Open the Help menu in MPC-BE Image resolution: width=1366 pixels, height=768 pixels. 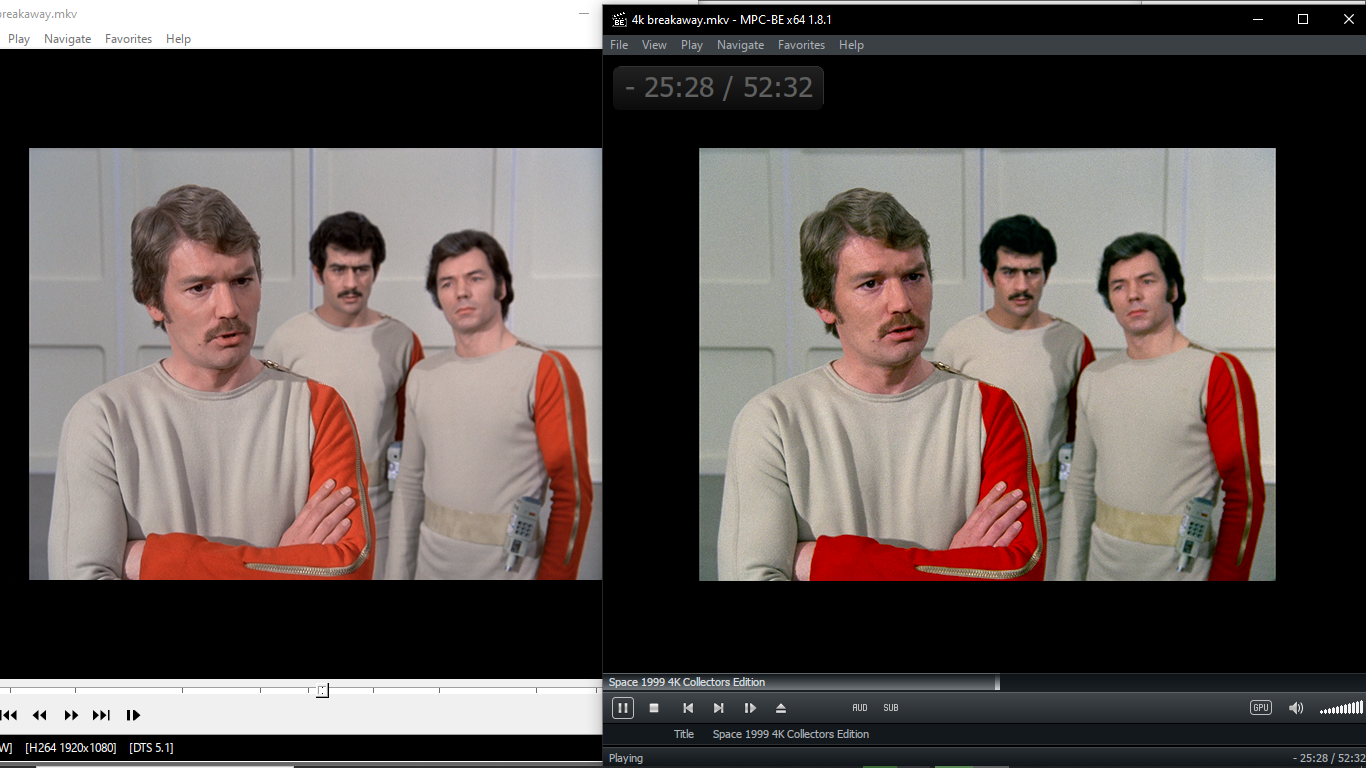(x=851, y=45)
